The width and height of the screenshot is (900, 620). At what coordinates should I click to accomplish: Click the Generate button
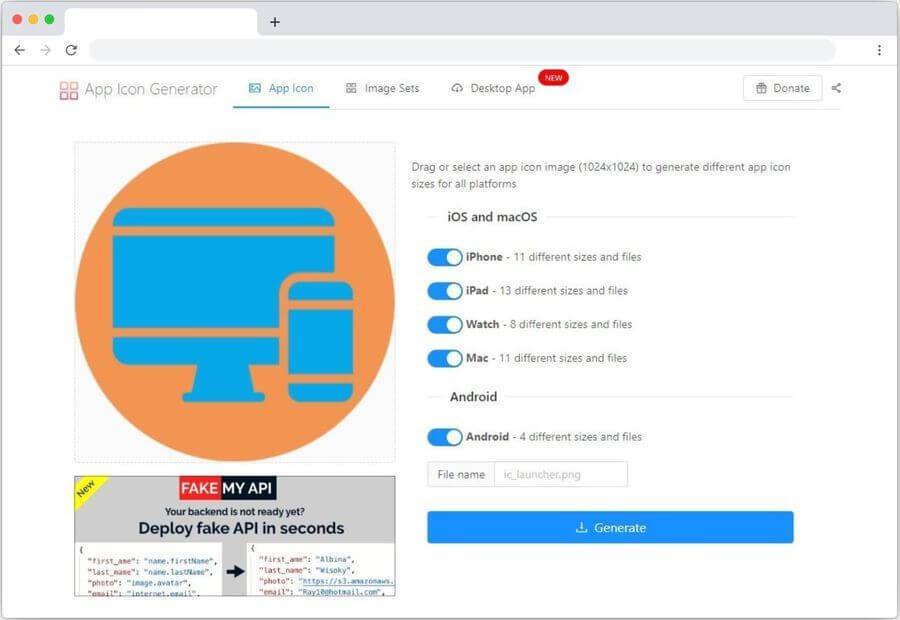[610, 527]
